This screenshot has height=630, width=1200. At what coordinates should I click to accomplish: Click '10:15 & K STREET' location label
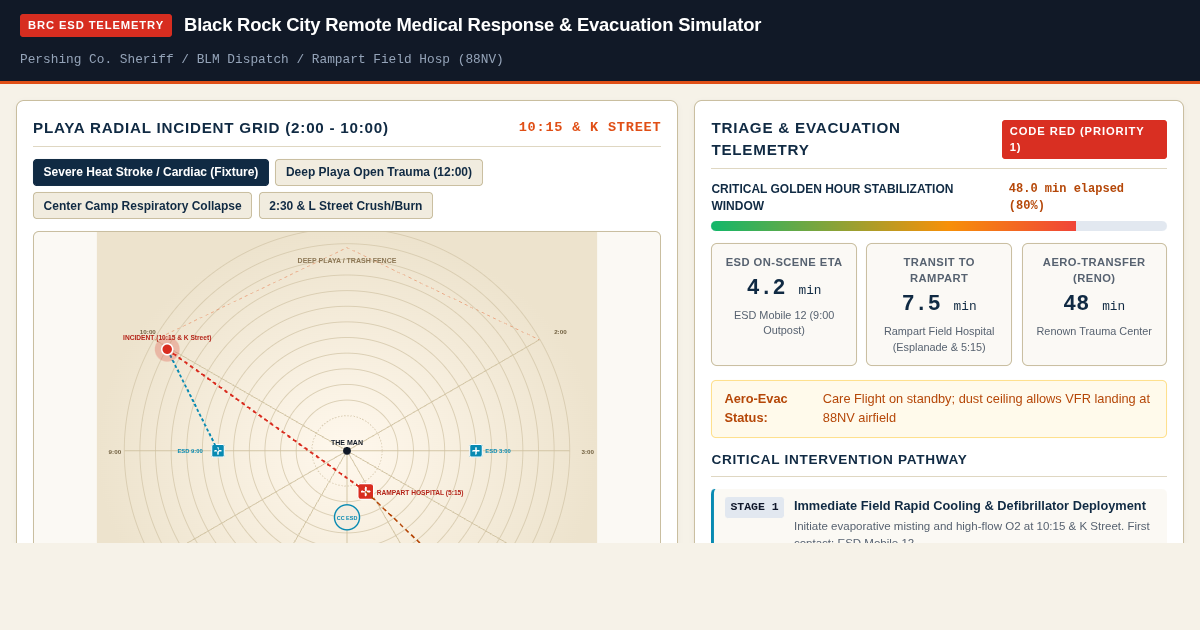[x=590, y=127]
